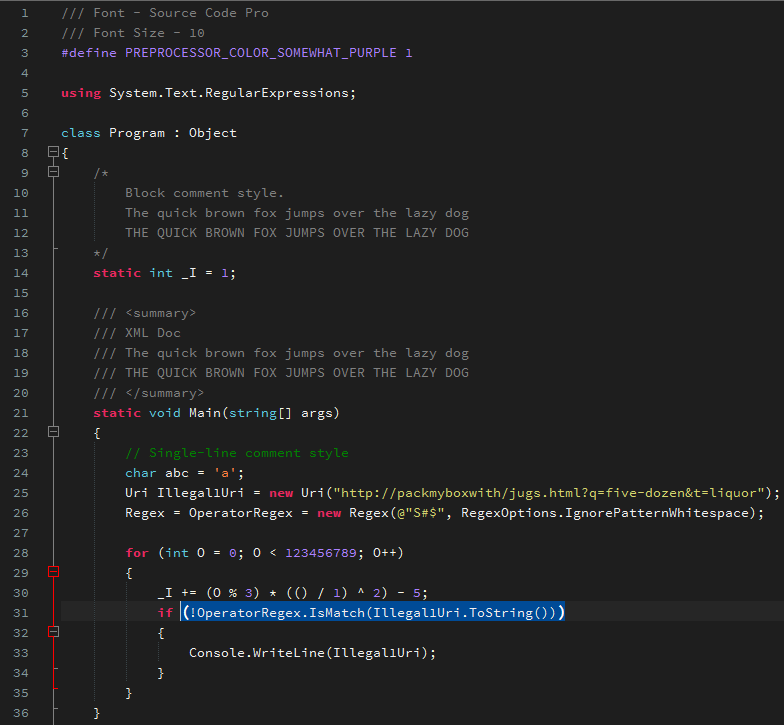
Task: Click the highlighted IsMatch condition selection
Action: coord(373,612)
